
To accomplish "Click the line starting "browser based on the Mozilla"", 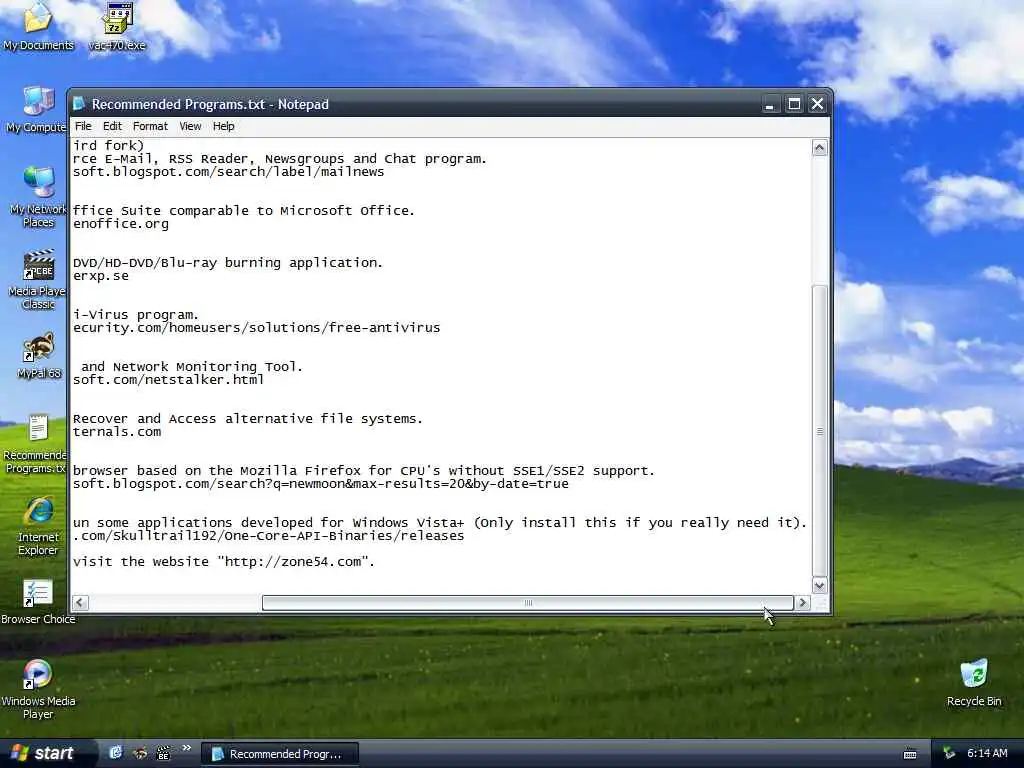I will (364, 471).
